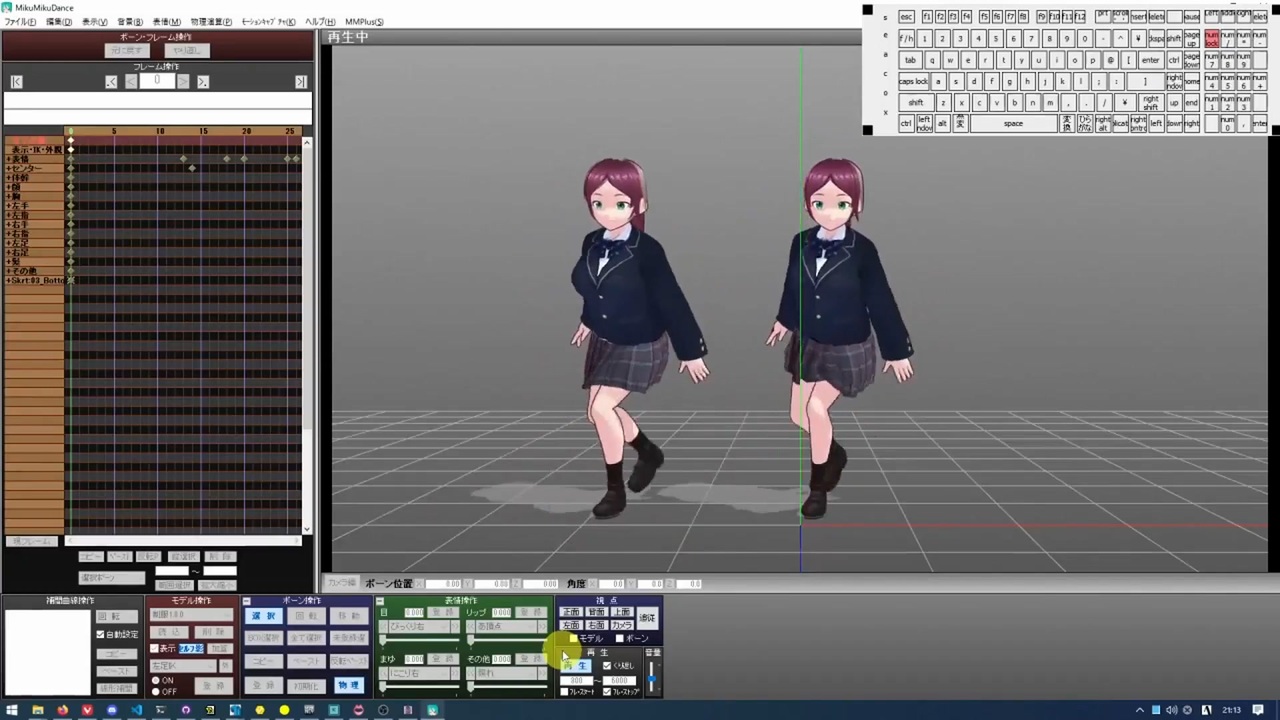This screenshot has height=720, width=1280.
Task: Click センター keyframe marker near frame 14
Action: coord(192,168)
